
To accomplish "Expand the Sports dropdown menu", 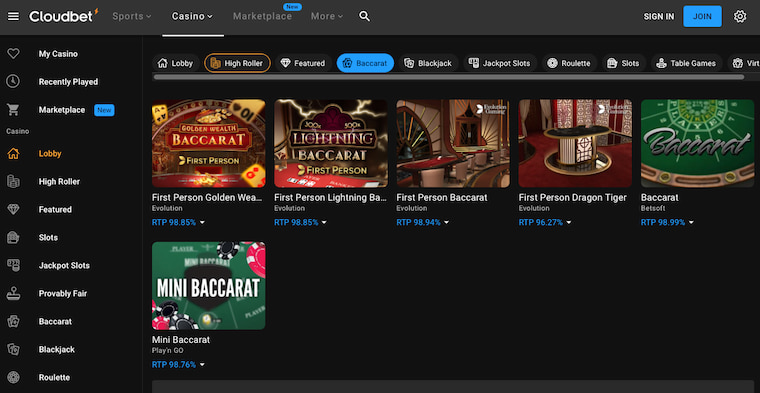I will pos(132,16).
